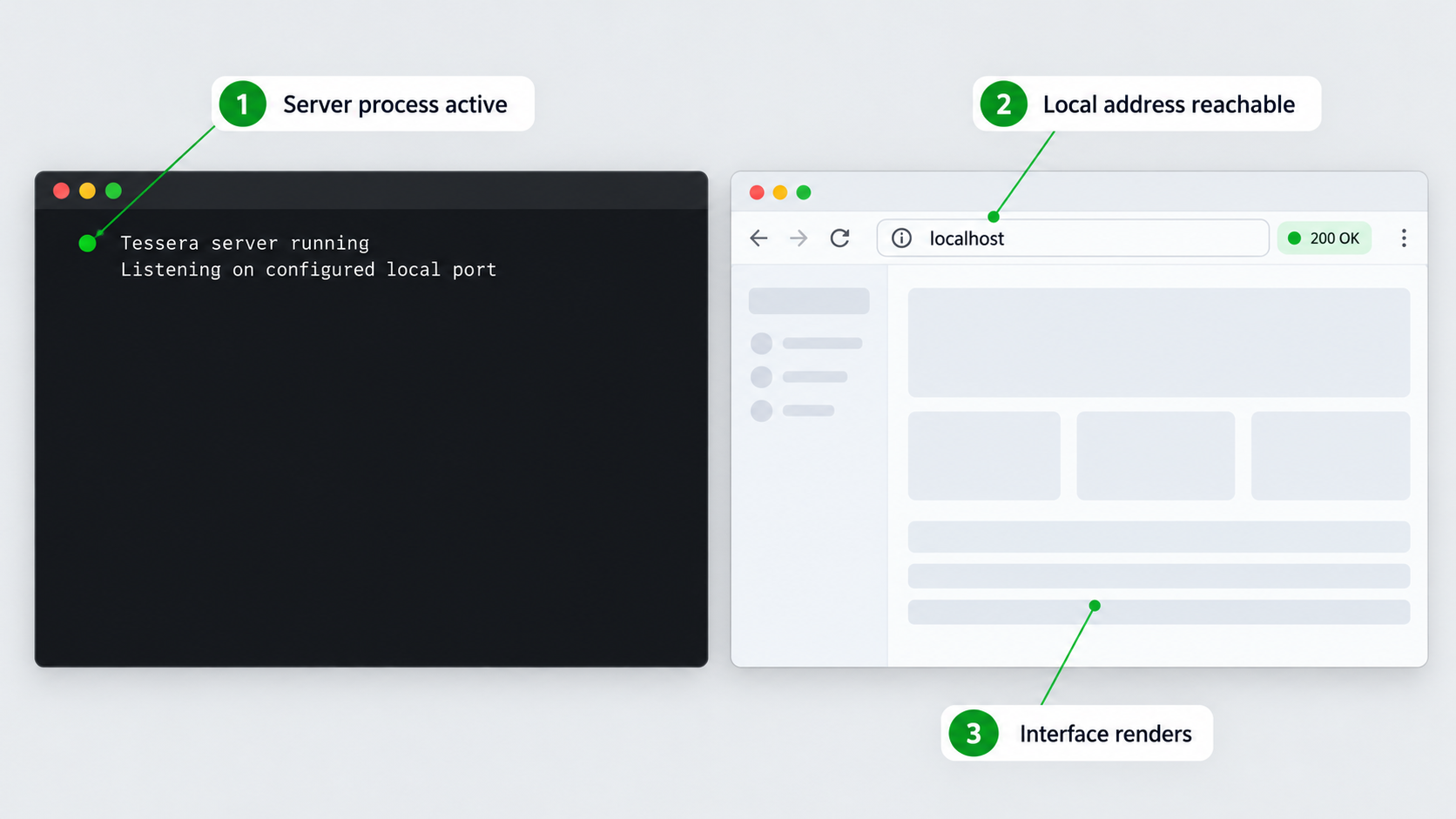Click the localhost address bar
Viewport: 1456px width, 819px height.
1073,238
